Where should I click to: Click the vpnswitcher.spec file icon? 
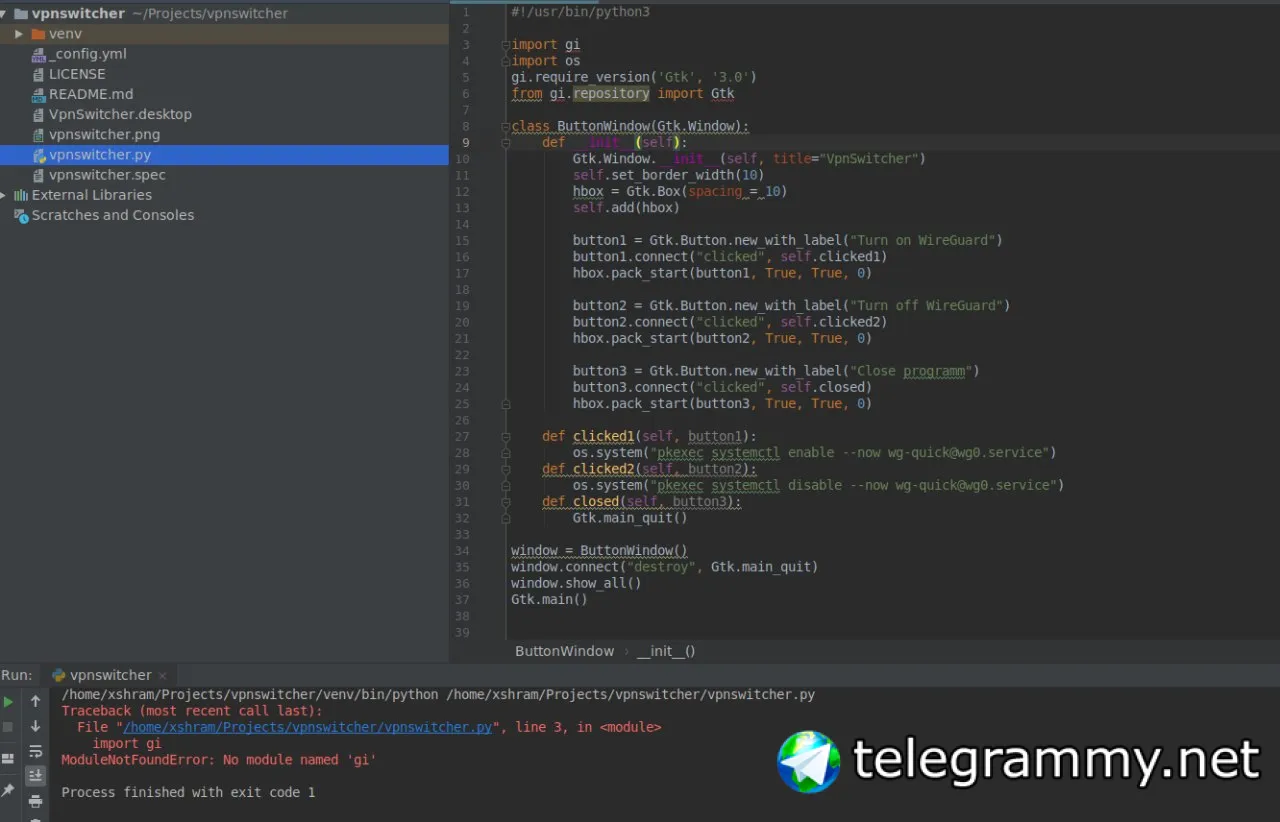[x=39, y=175]
